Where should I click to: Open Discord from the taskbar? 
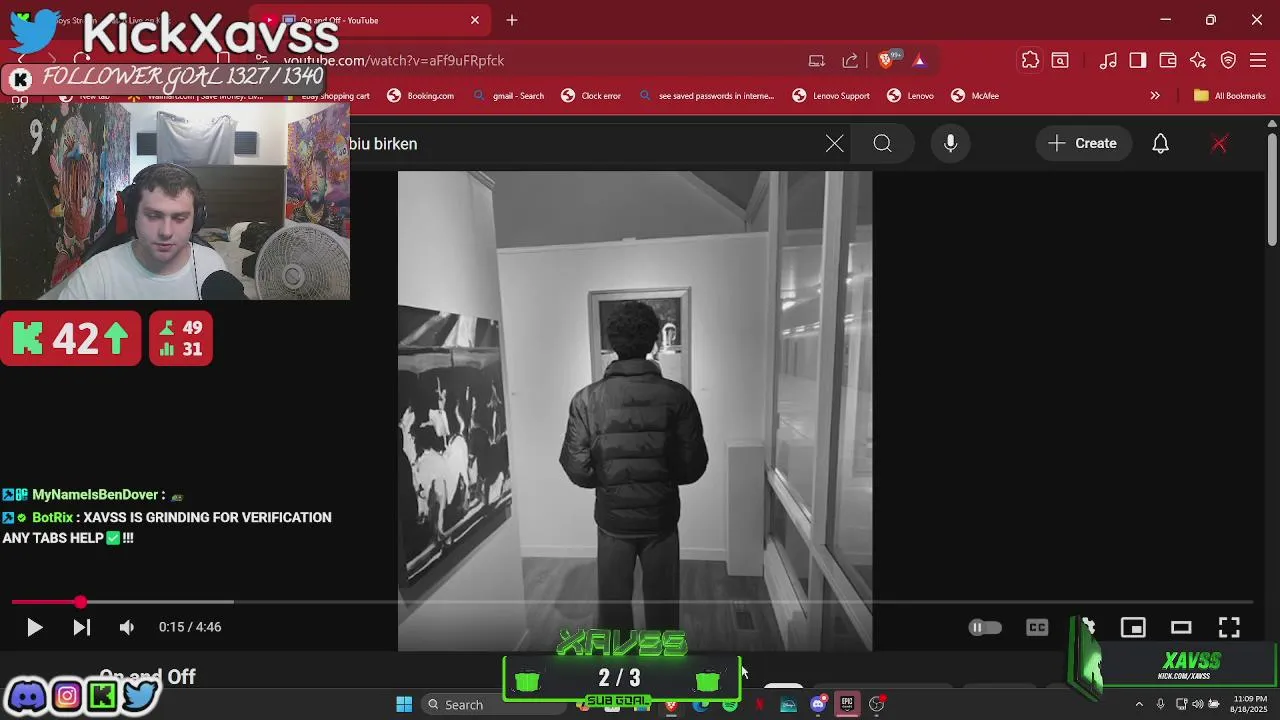(x=818, y=705)
